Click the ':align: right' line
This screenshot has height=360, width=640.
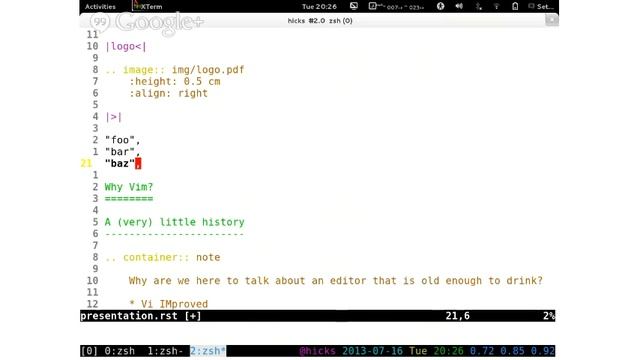(x=169, y=93)
